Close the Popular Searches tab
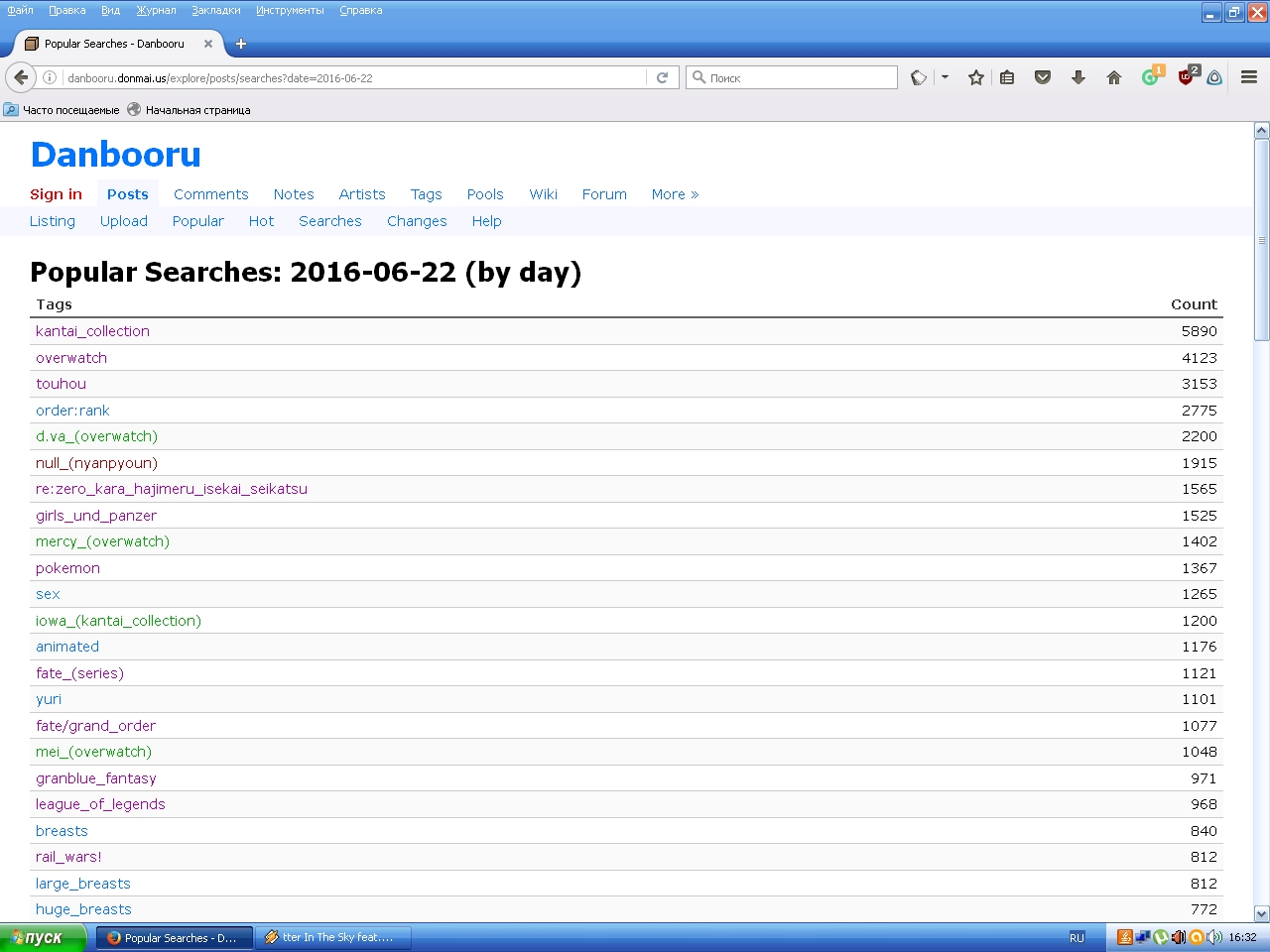 208,44
